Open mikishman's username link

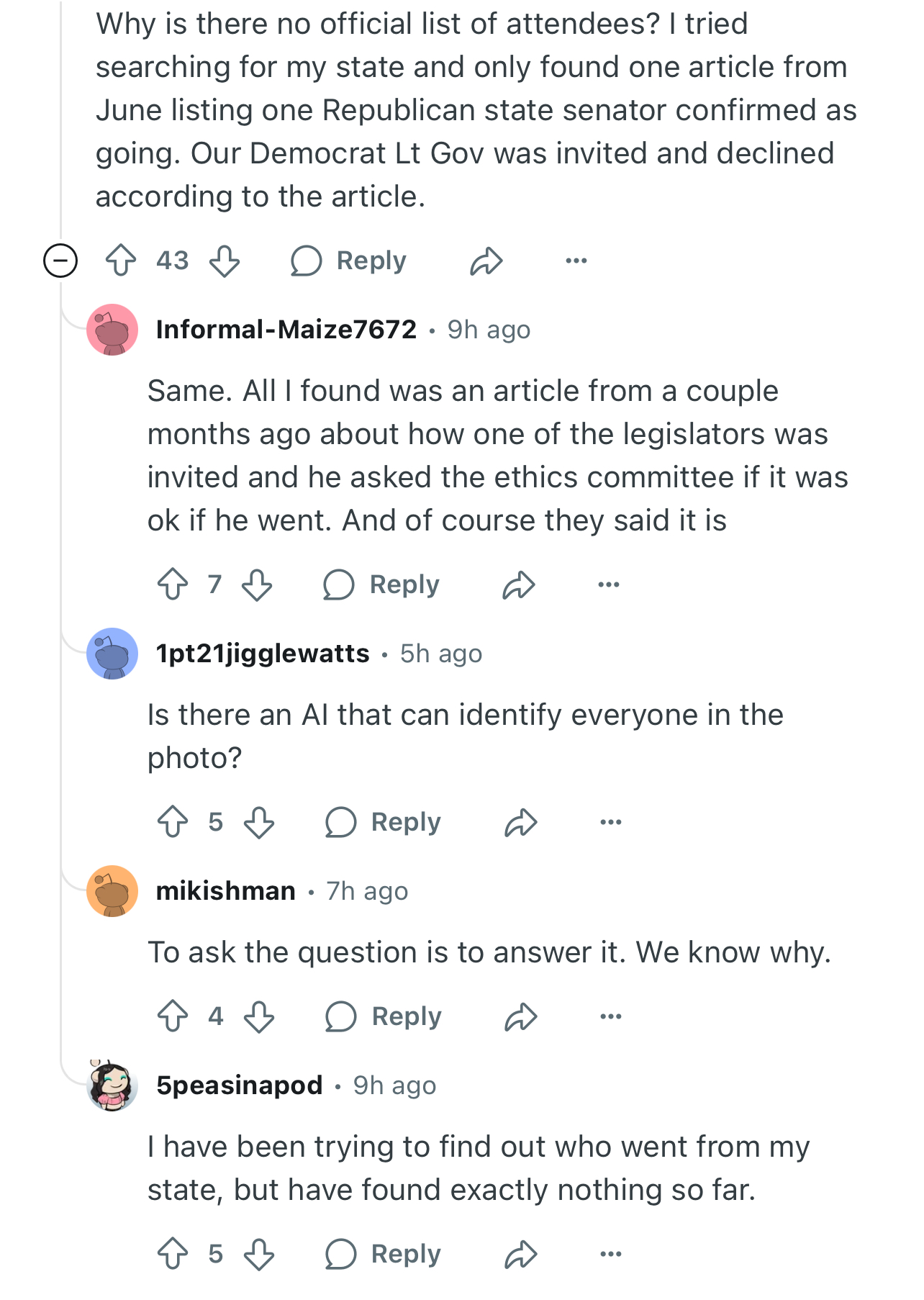226,891
